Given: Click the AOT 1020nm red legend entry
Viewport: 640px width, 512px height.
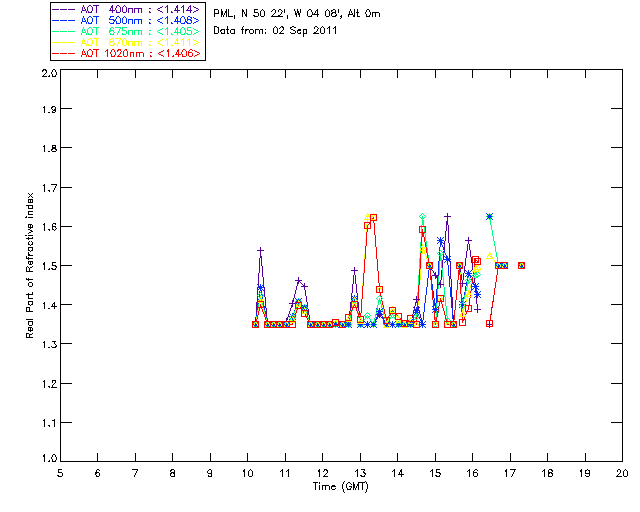Looking at the screenshot, I should 126,53.
